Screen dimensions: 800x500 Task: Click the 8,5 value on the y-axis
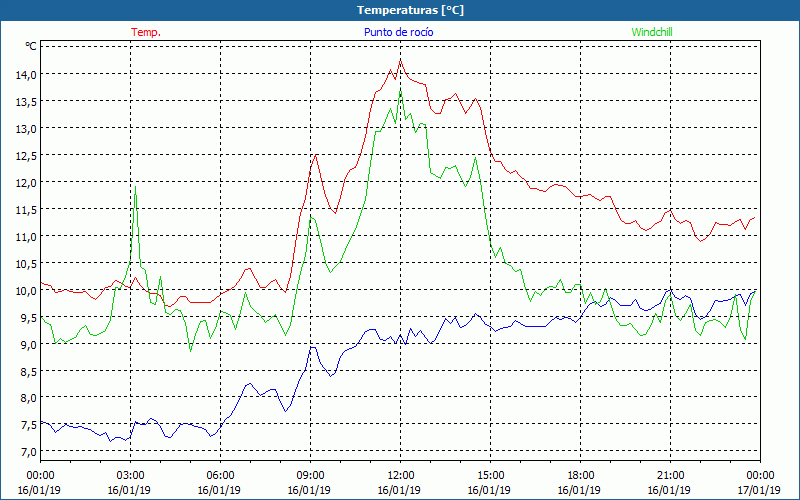(x=28, y=371)
